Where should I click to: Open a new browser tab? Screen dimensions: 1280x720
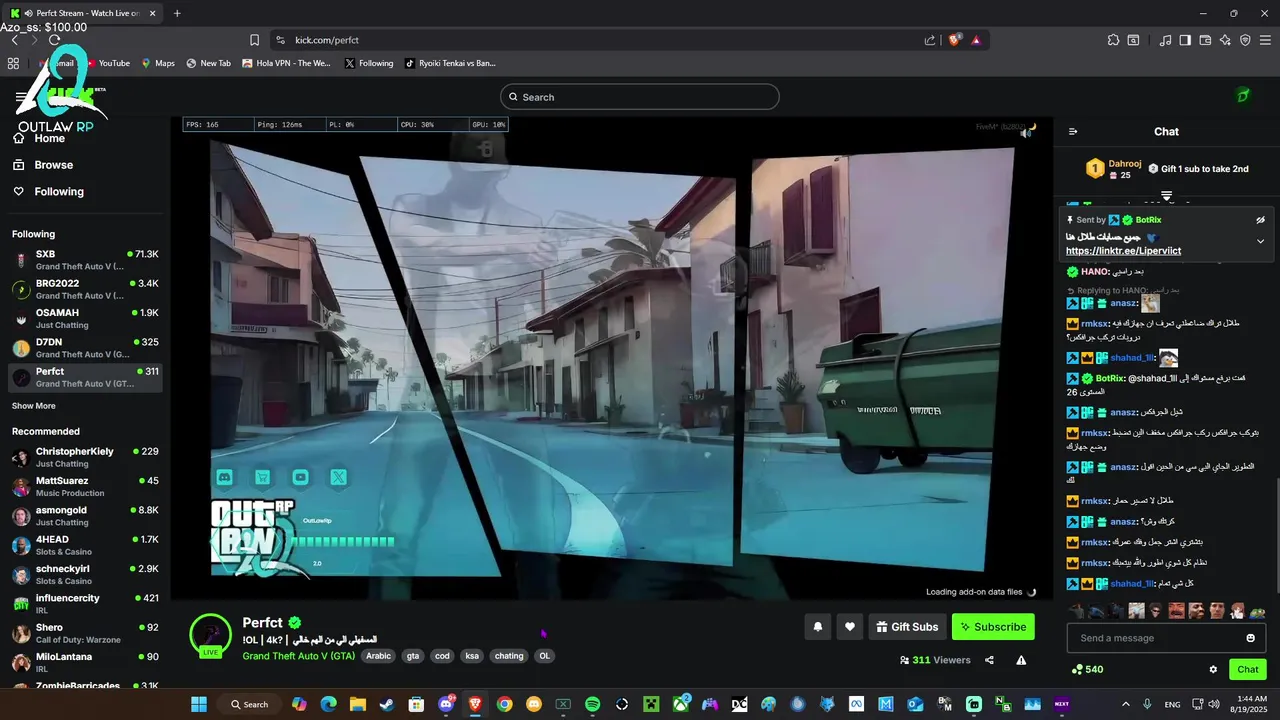(177, 13)
